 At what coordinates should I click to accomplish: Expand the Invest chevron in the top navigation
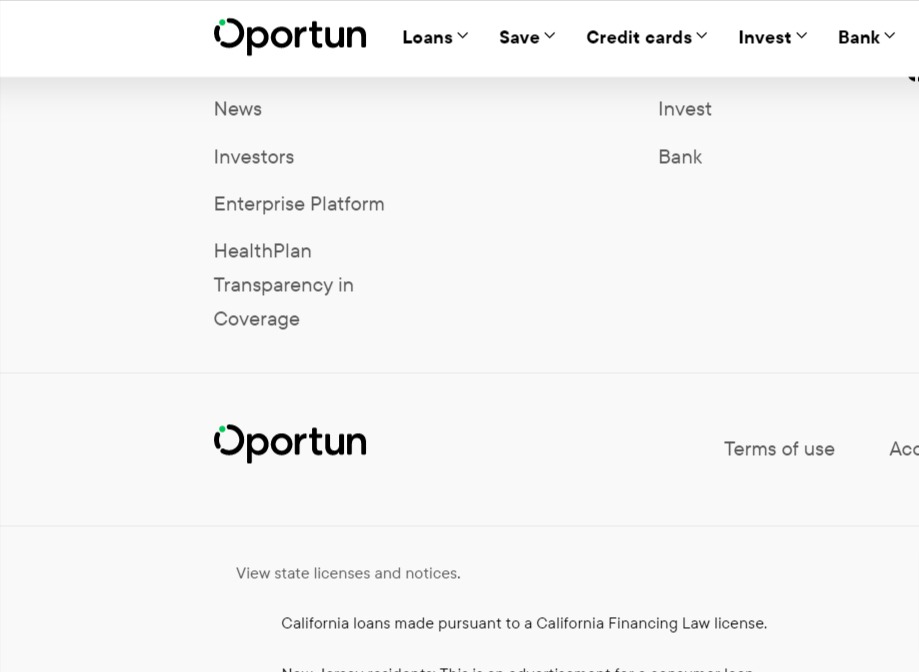(x=802, y=36)
